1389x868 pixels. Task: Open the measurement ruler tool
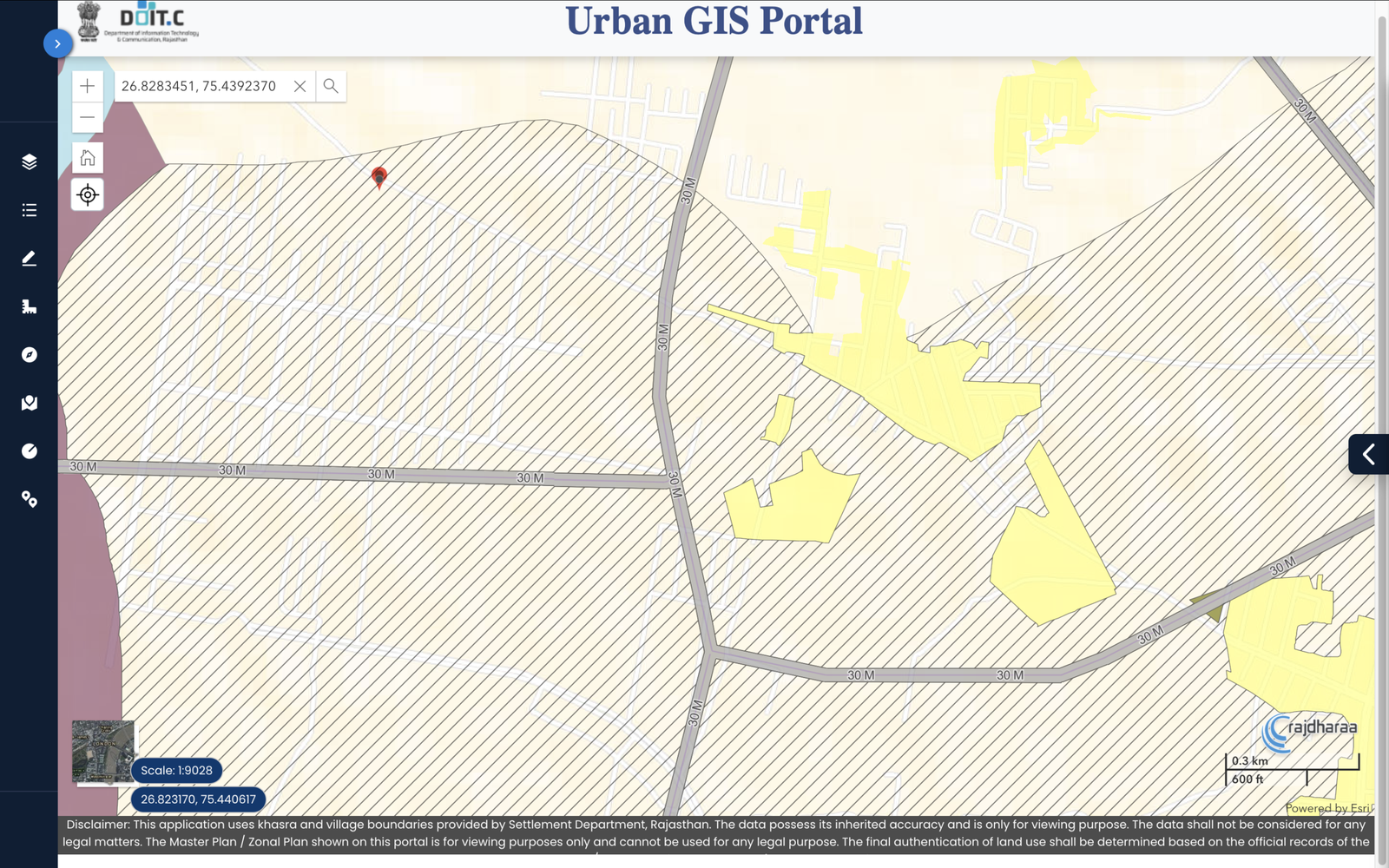point(29,306)
